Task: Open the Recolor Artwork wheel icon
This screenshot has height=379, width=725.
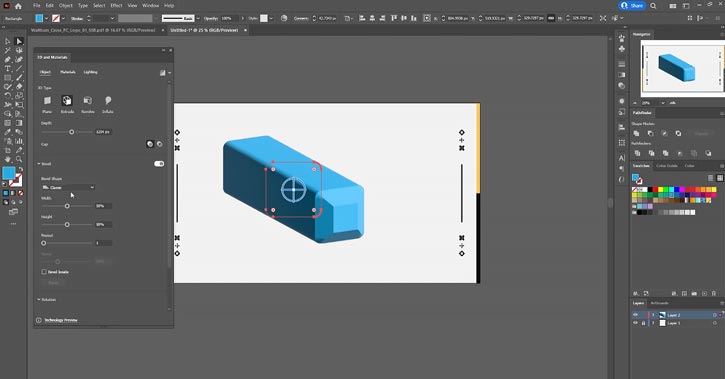Action: click(x=284, y=18)
